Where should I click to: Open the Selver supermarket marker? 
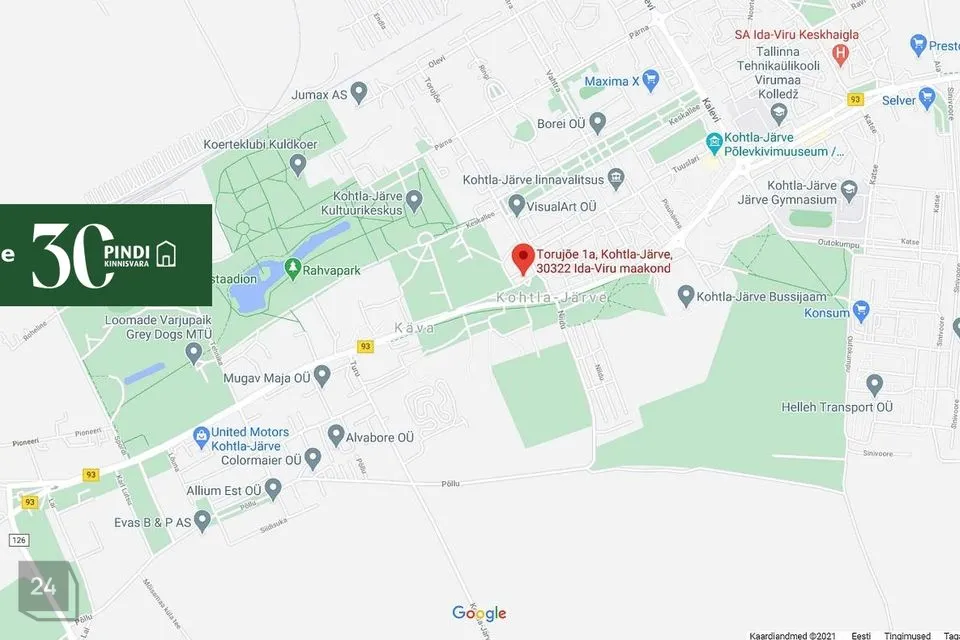(927, 99)
